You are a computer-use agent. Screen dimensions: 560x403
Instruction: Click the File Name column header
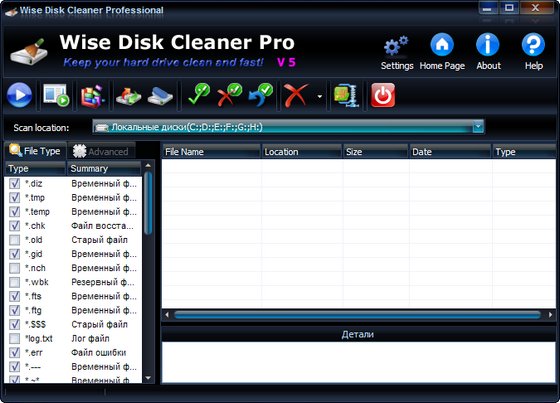click(x=211, y=152)
